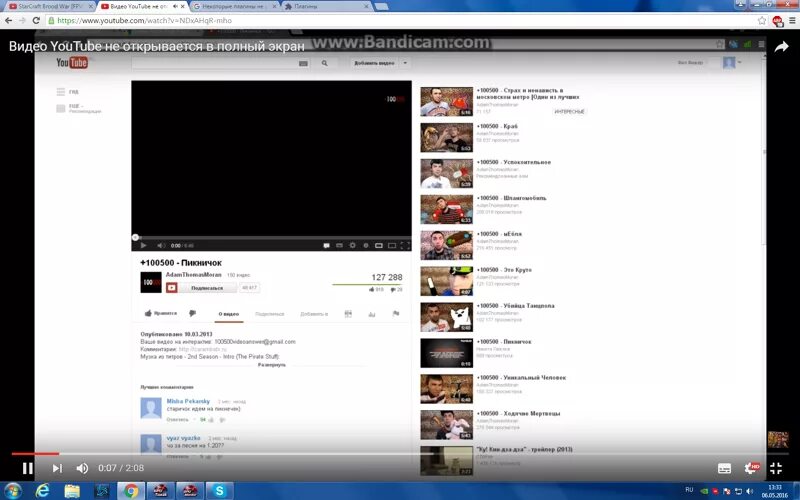Exit full screen mode
Image resolution: width=800 pixels, height=500 pixels.
pyautogui.click(x=776, y=468)
